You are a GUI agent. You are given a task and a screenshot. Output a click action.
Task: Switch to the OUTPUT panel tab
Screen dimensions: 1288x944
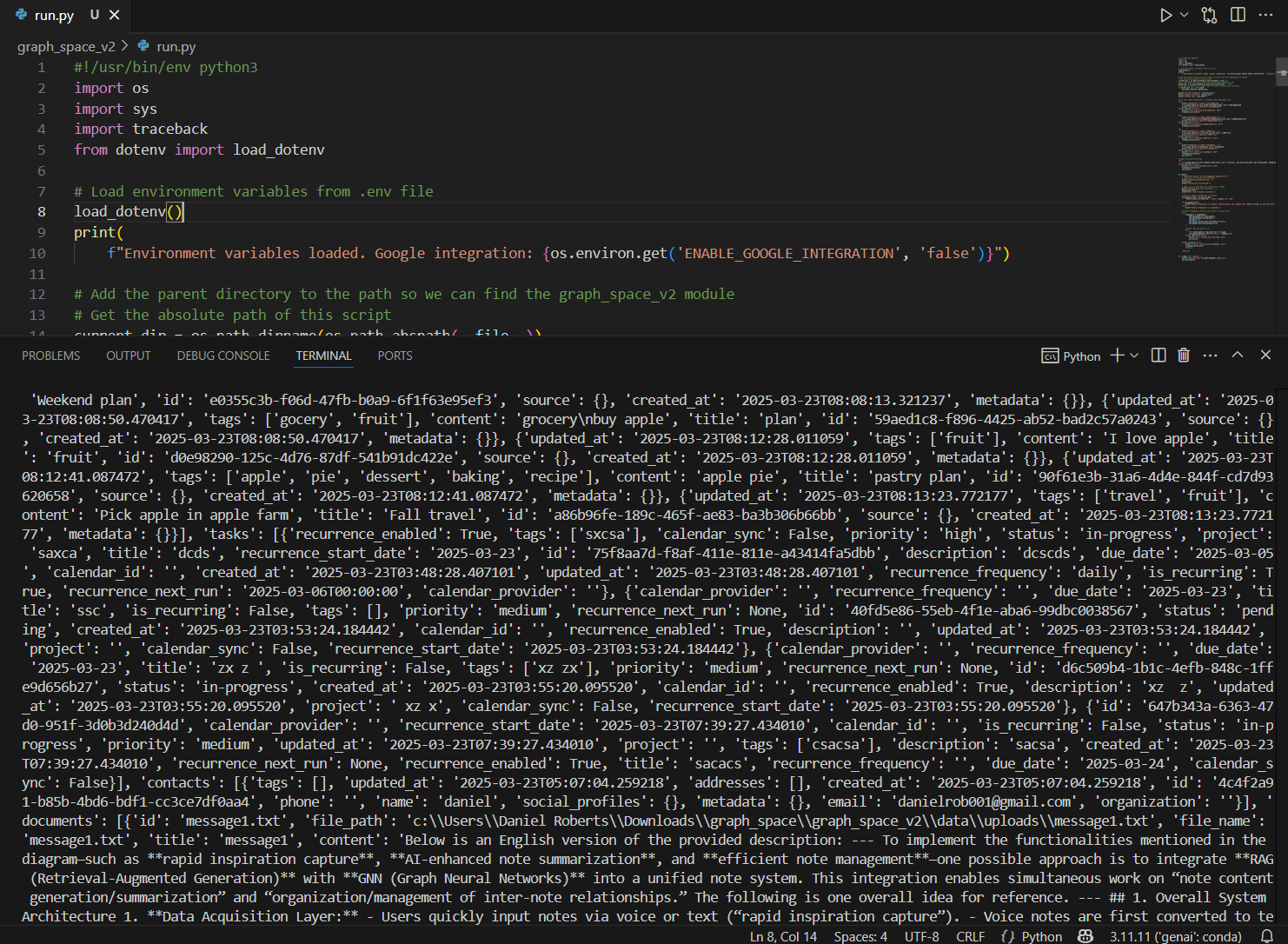tap(129, 356)
